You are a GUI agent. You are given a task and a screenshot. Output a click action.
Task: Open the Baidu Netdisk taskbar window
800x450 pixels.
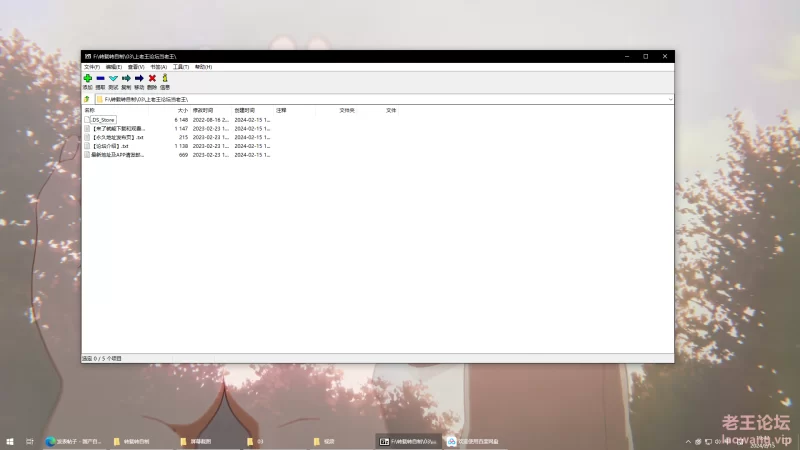[474, 441]
